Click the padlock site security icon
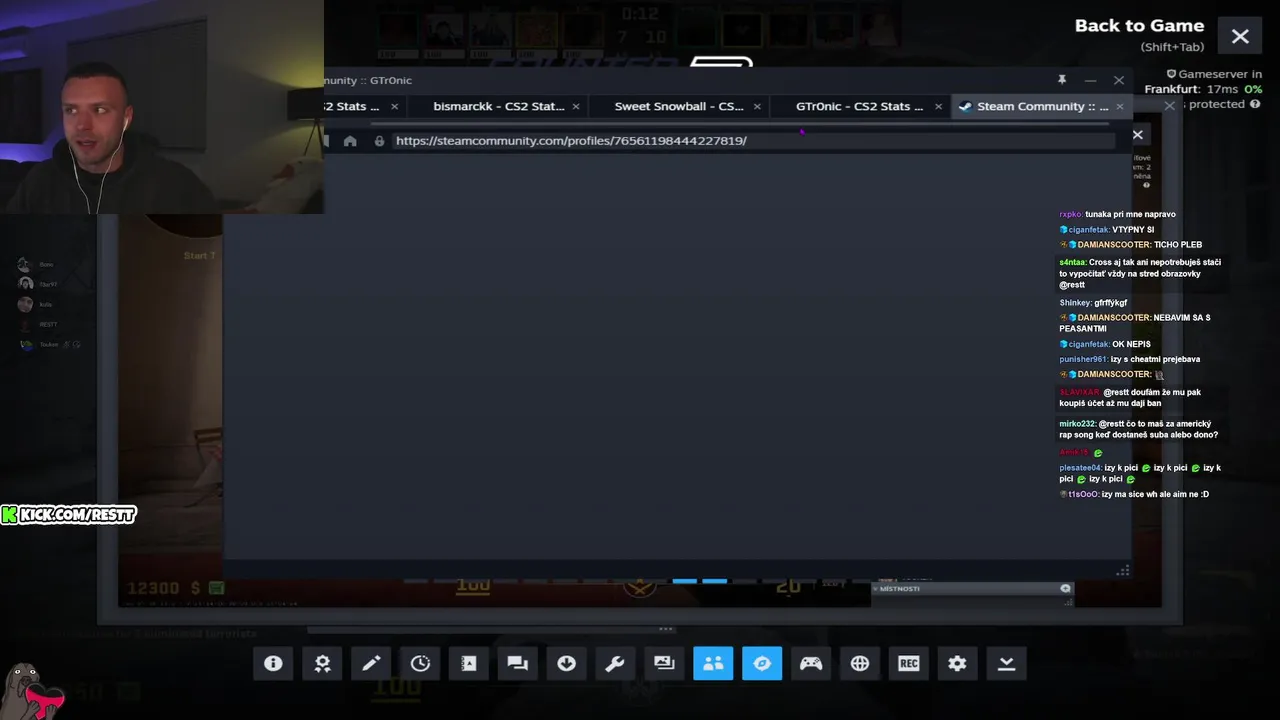This screenshot has height=720, width=1280. point(379,141)
